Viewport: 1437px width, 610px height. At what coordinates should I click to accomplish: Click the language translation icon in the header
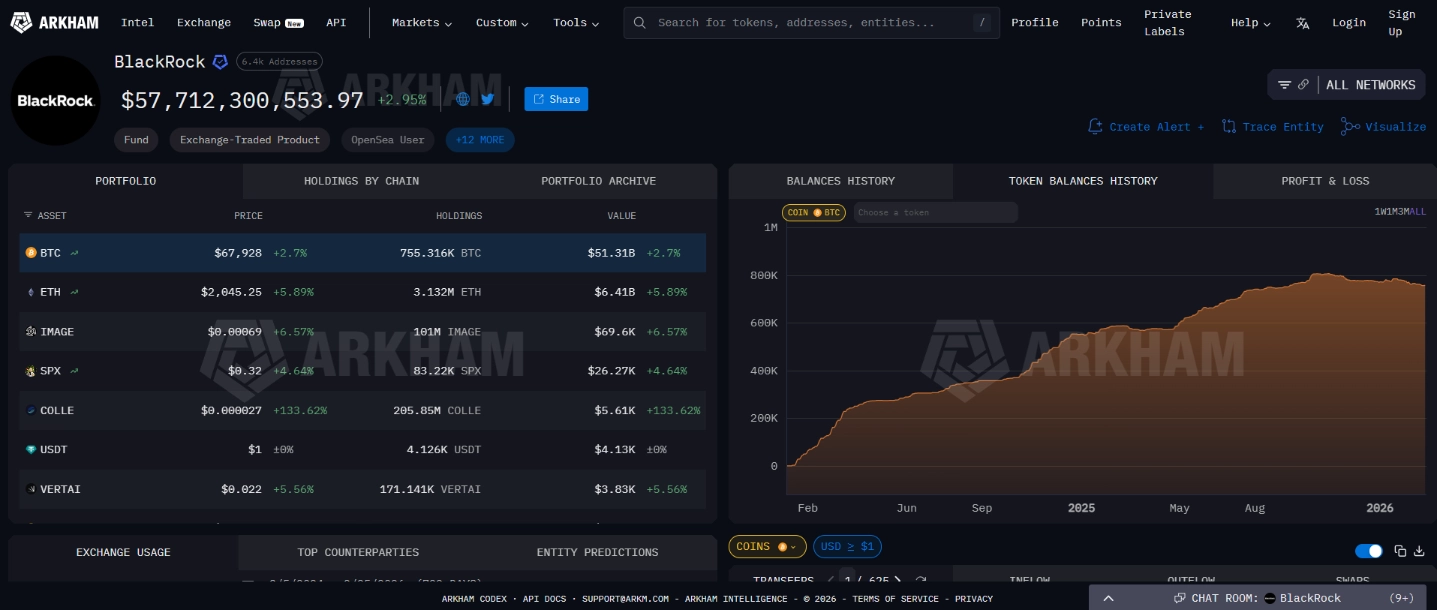pyautogui.click(x=1302, y=22)
